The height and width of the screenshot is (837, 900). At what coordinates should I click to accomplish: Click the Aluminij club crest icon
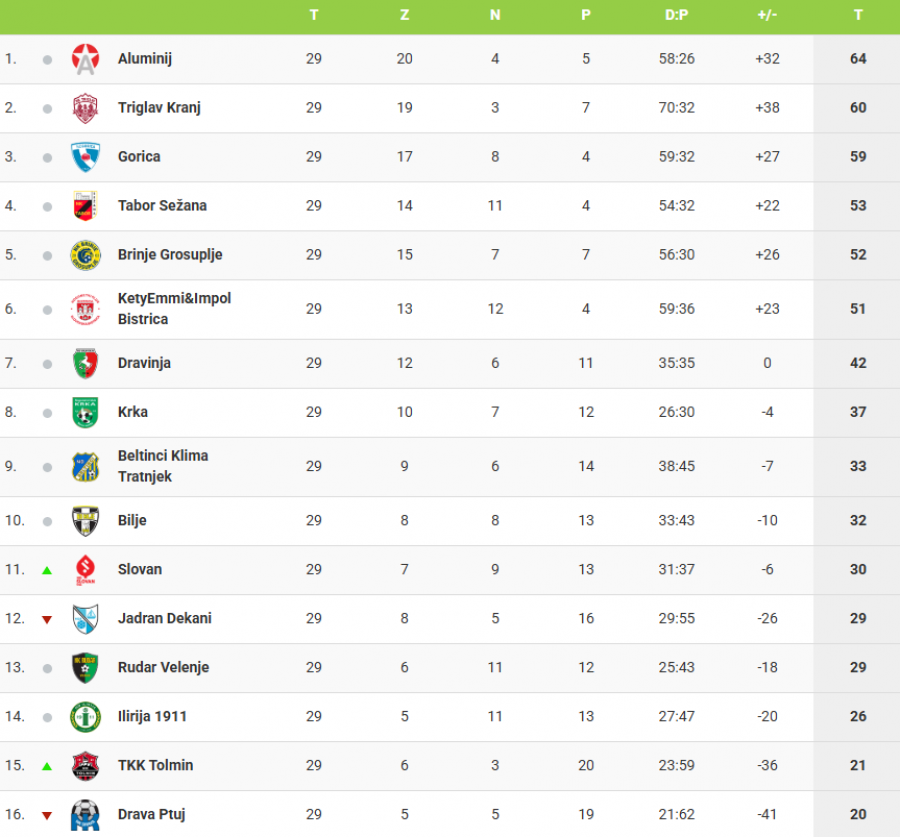click(x=86, y=59)
